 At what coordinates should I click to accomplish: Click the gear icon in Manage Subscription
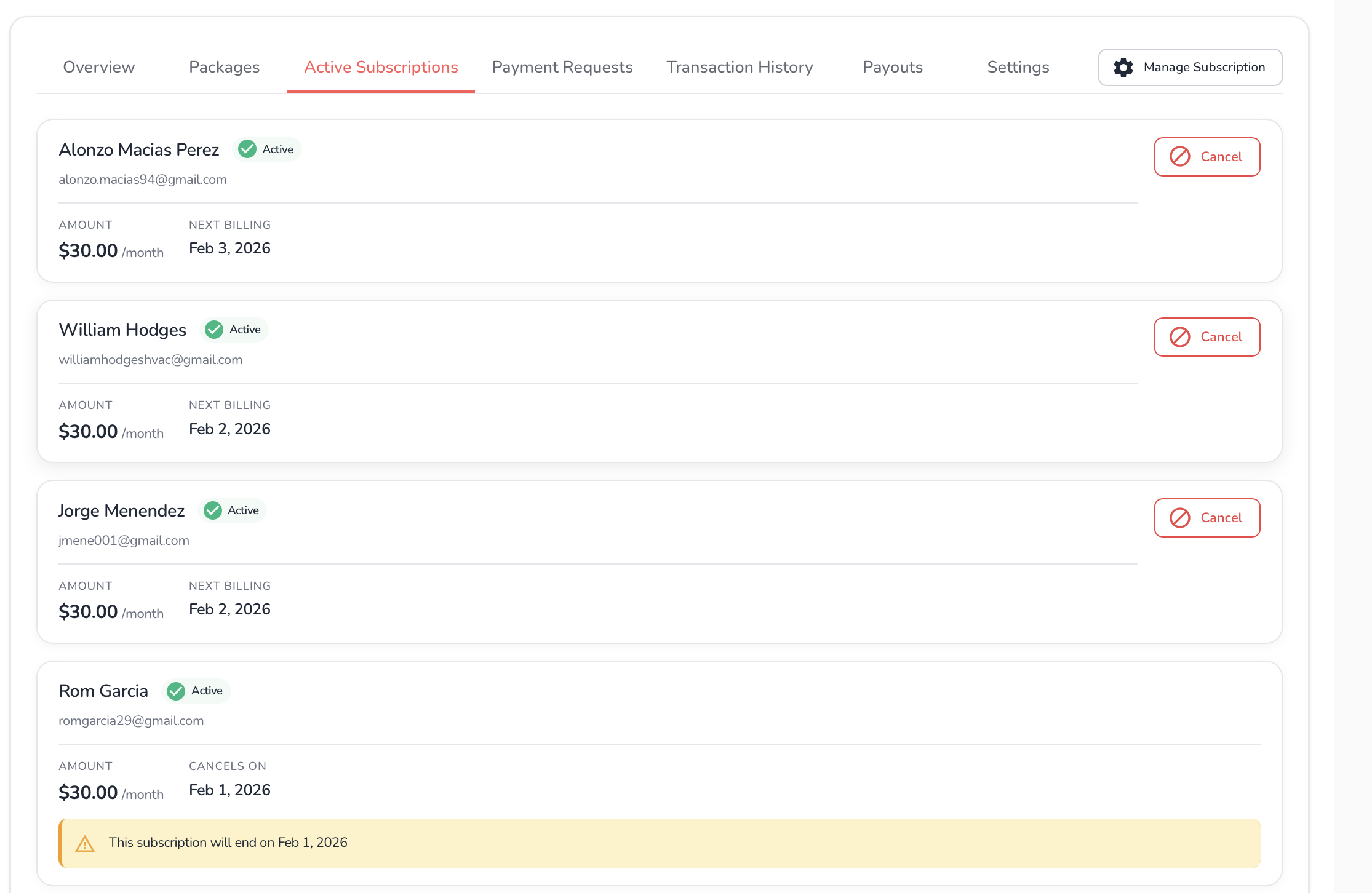(1123, 68)
